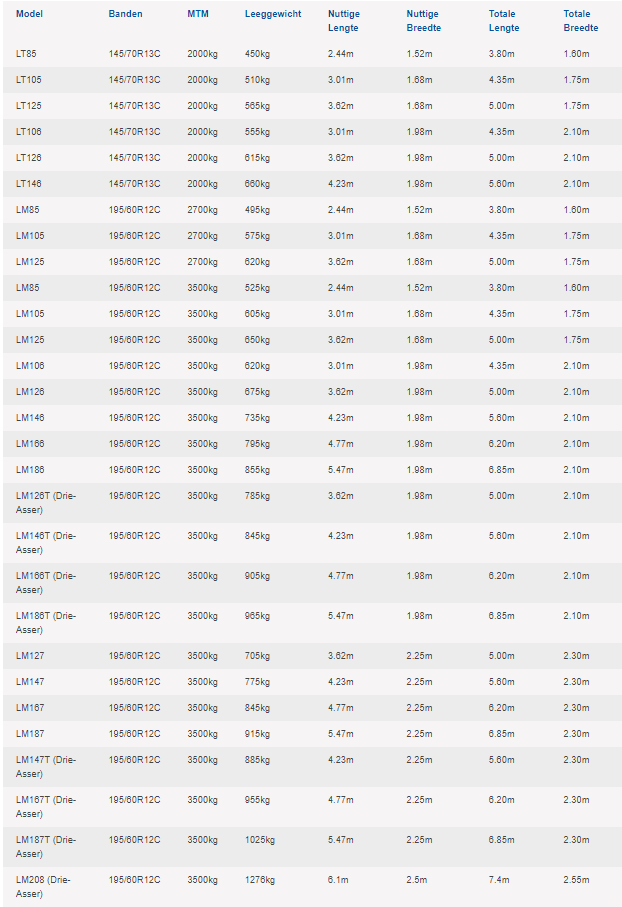Select the LM127 model cell
622x907 pixels.
30,656
